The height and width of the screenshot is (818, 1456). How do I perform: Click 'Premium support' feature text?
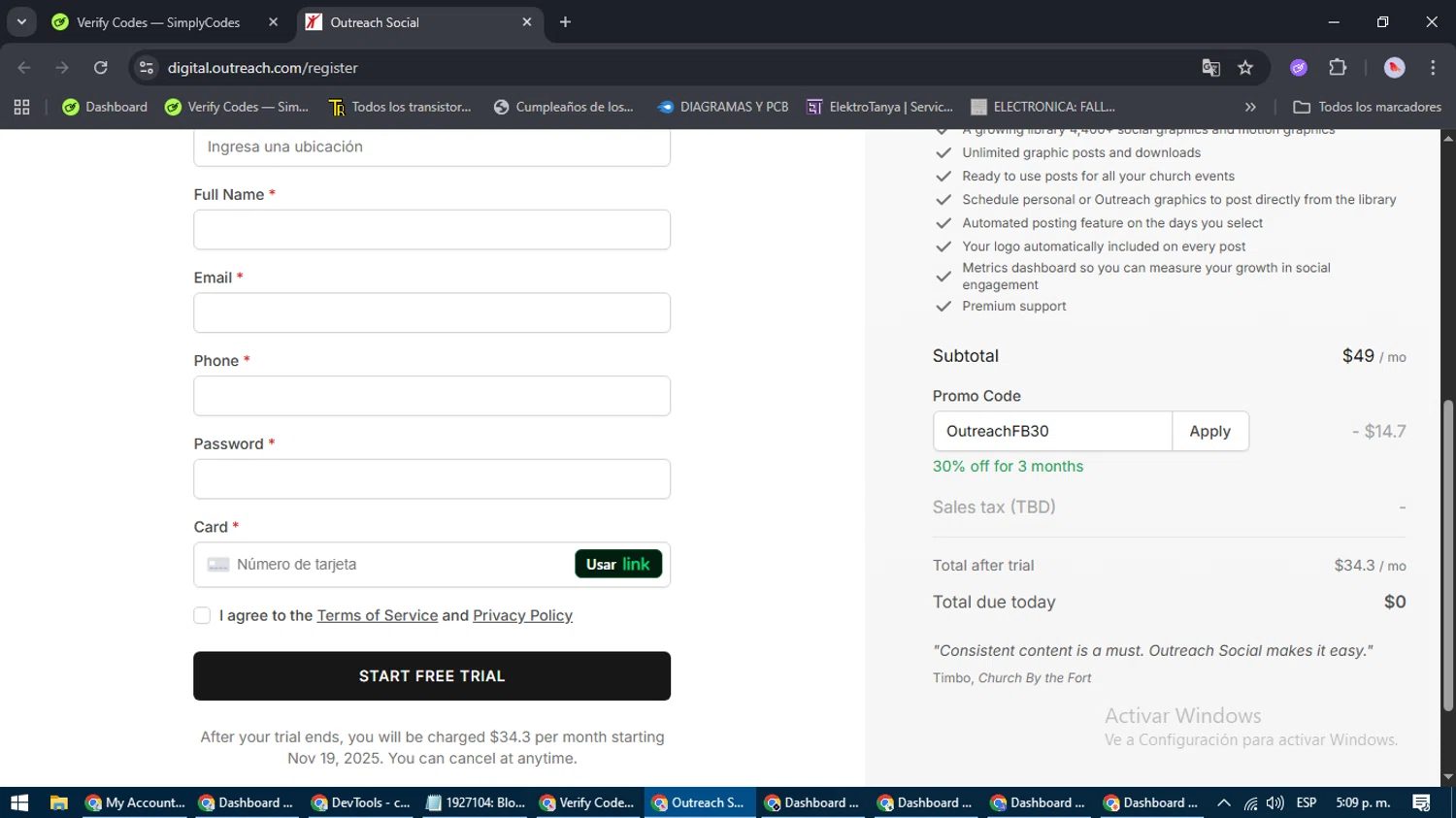pos(1013,306)
